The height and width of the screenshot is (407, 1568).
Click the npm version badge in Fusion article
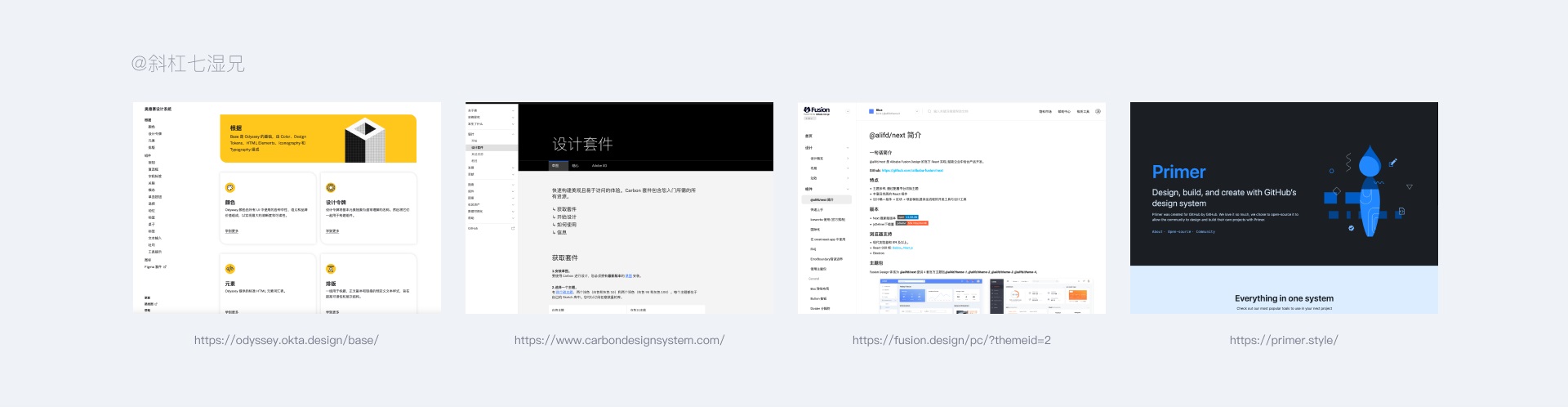click(x=907, y=217)
